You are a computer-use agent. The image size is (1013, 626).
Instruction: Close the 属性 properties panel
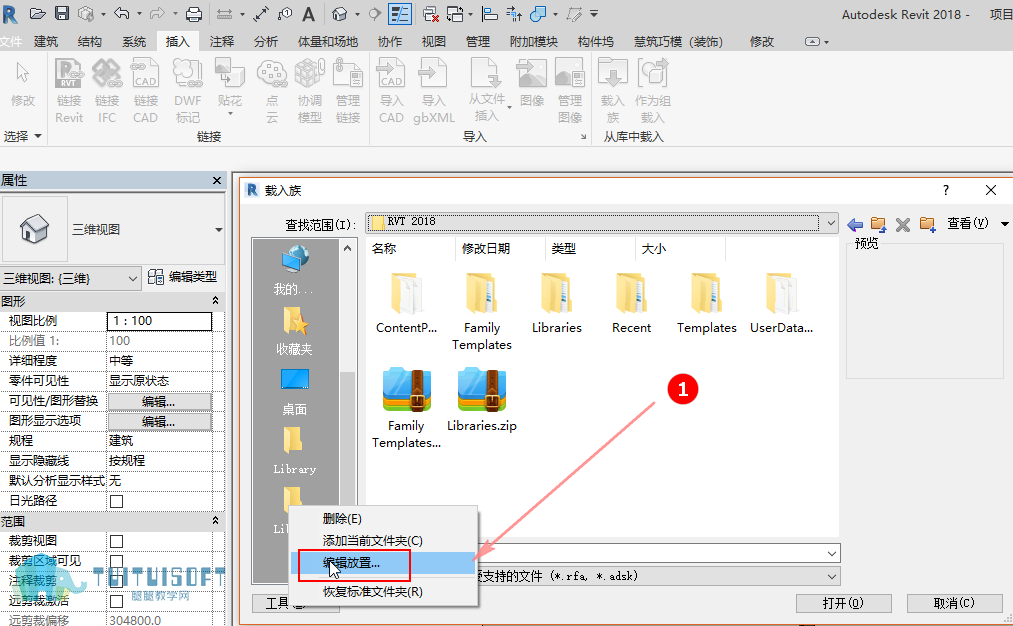pyautogui.click(x=217, y=181)
